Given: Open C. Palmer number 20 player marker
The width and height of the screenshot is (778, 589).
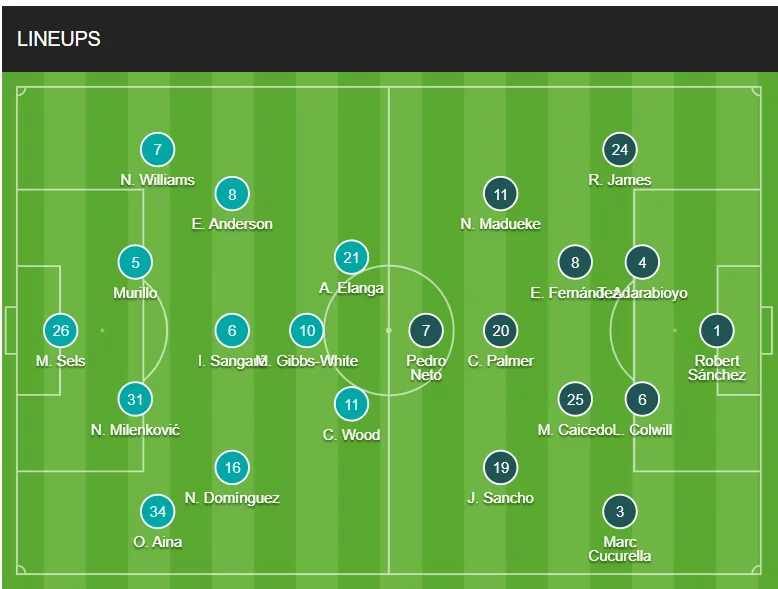Looking at the screenshot, I should point(501,330).
